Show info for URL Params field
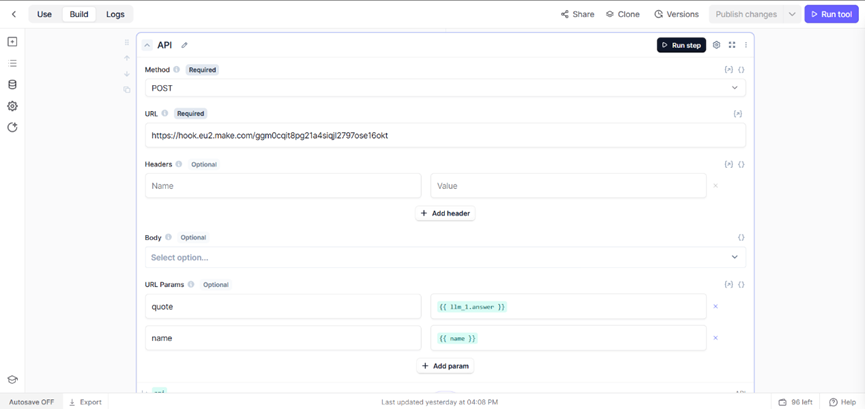 [x=191, y=285]
